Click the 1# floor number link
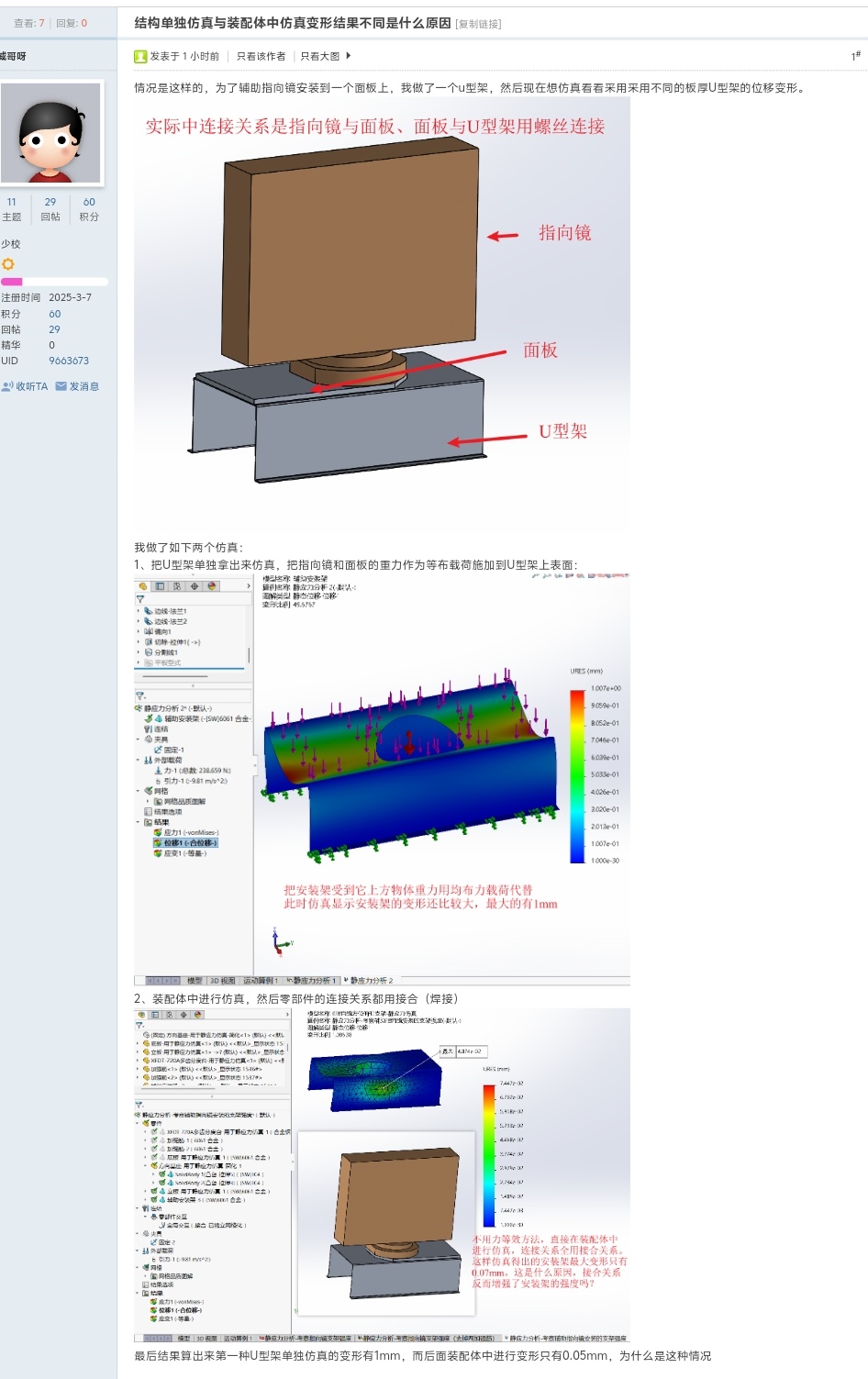 855,56
